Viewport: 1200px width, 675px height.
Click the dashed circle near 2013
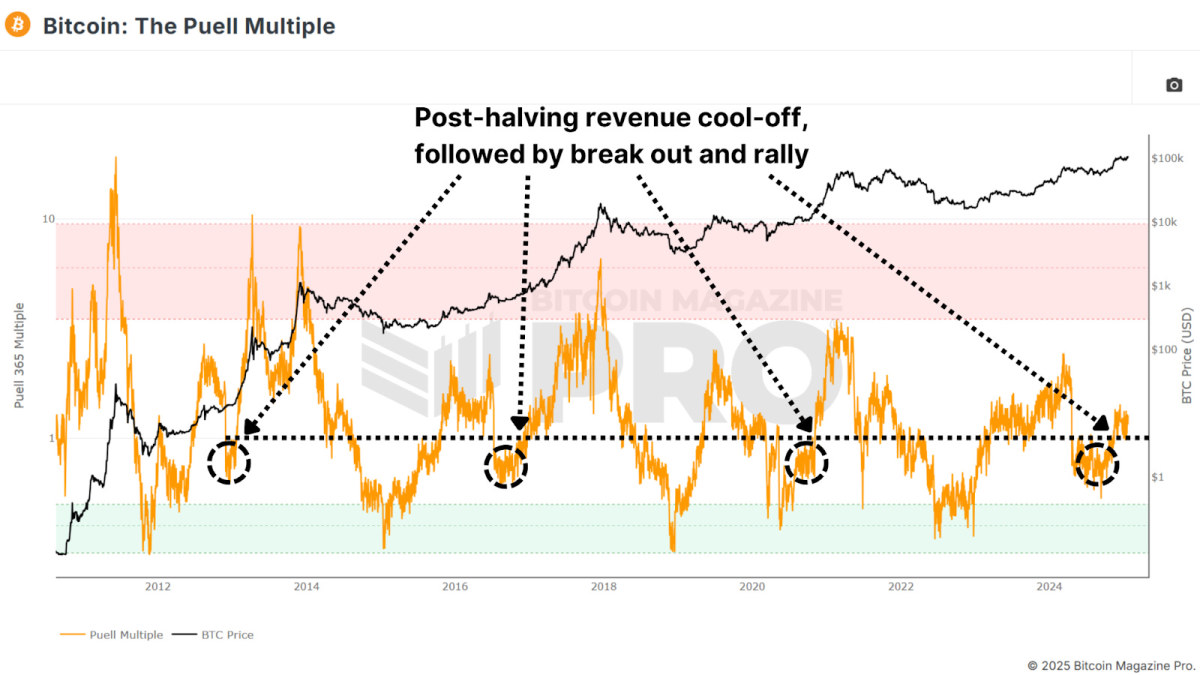click(x=229, y=462)
